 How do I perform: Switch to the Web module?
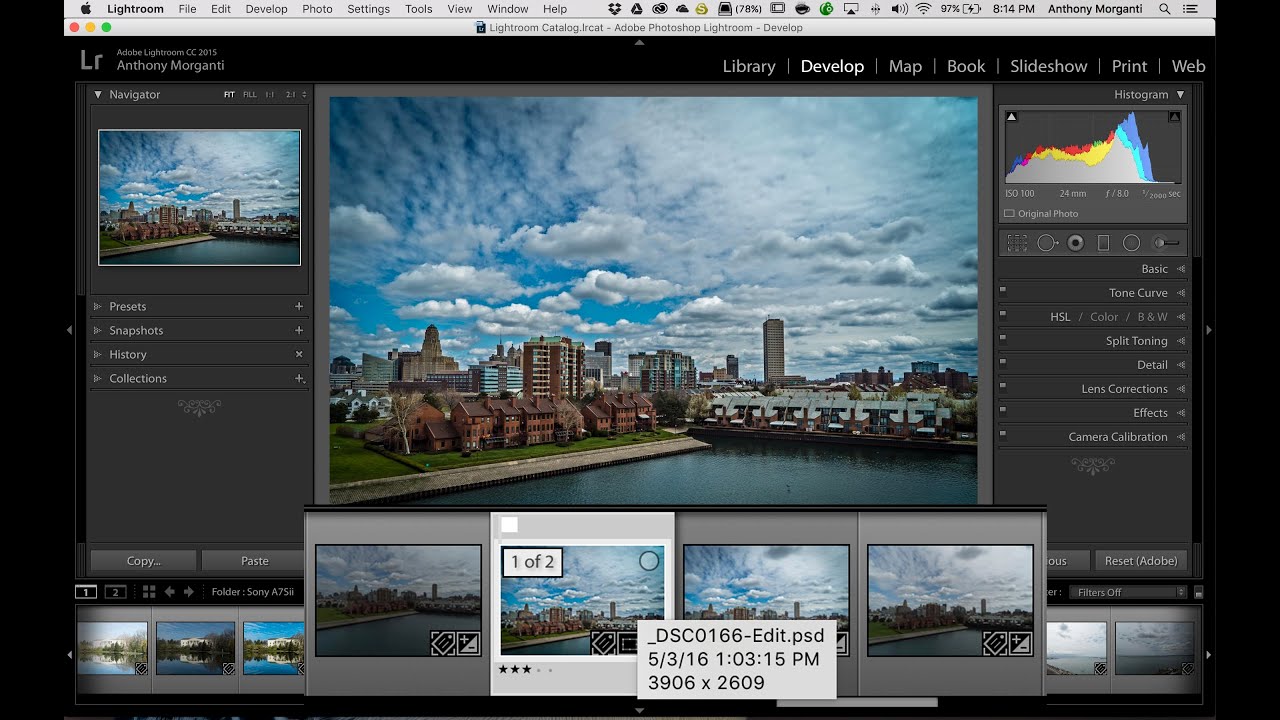point(1188,66)
